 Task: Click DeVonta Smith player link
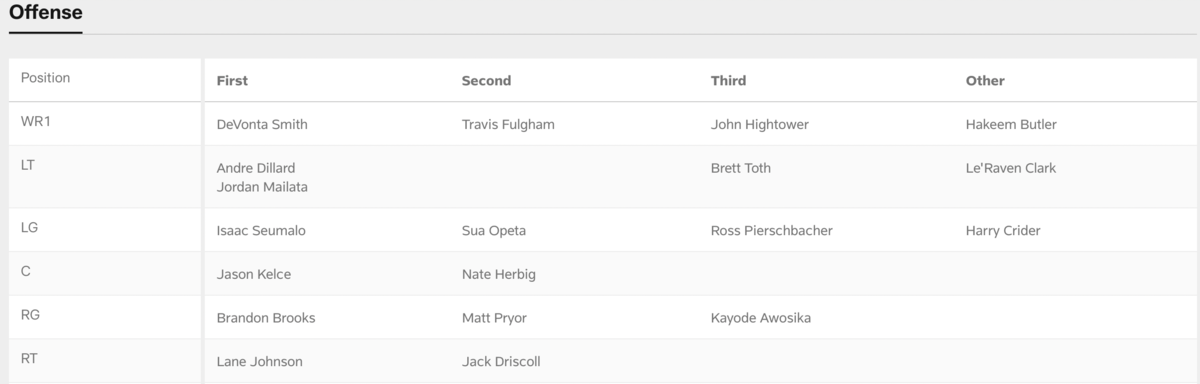(262, 125)
